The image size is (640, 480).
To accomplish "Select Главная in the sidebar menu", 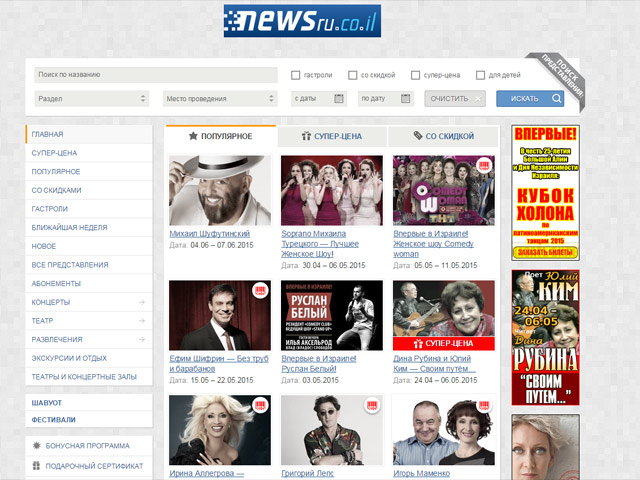I will coord(89,134).
